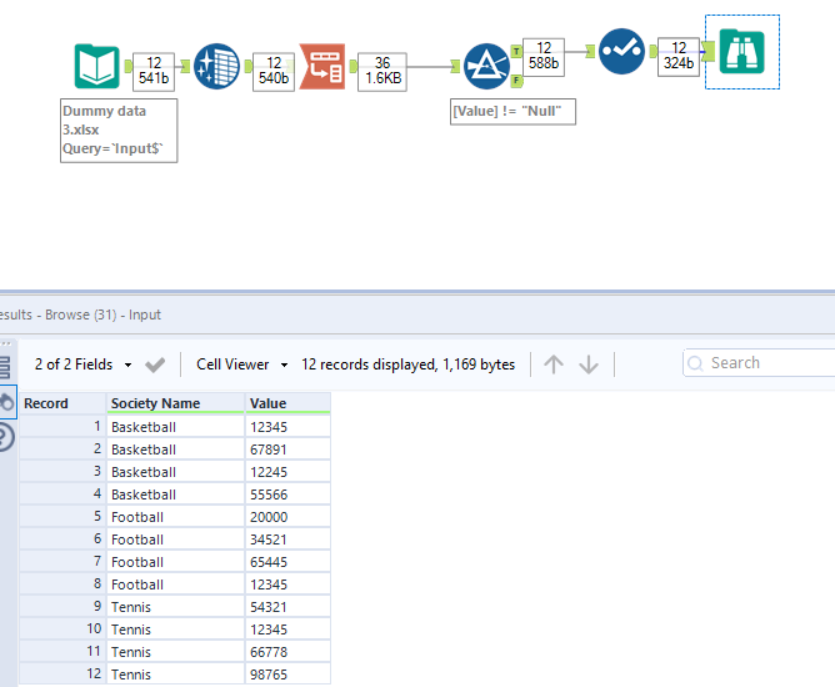This screenshot has width=835, height=687.
Task: Select the Filter tool on the canvas
Action: coord(485,65)
